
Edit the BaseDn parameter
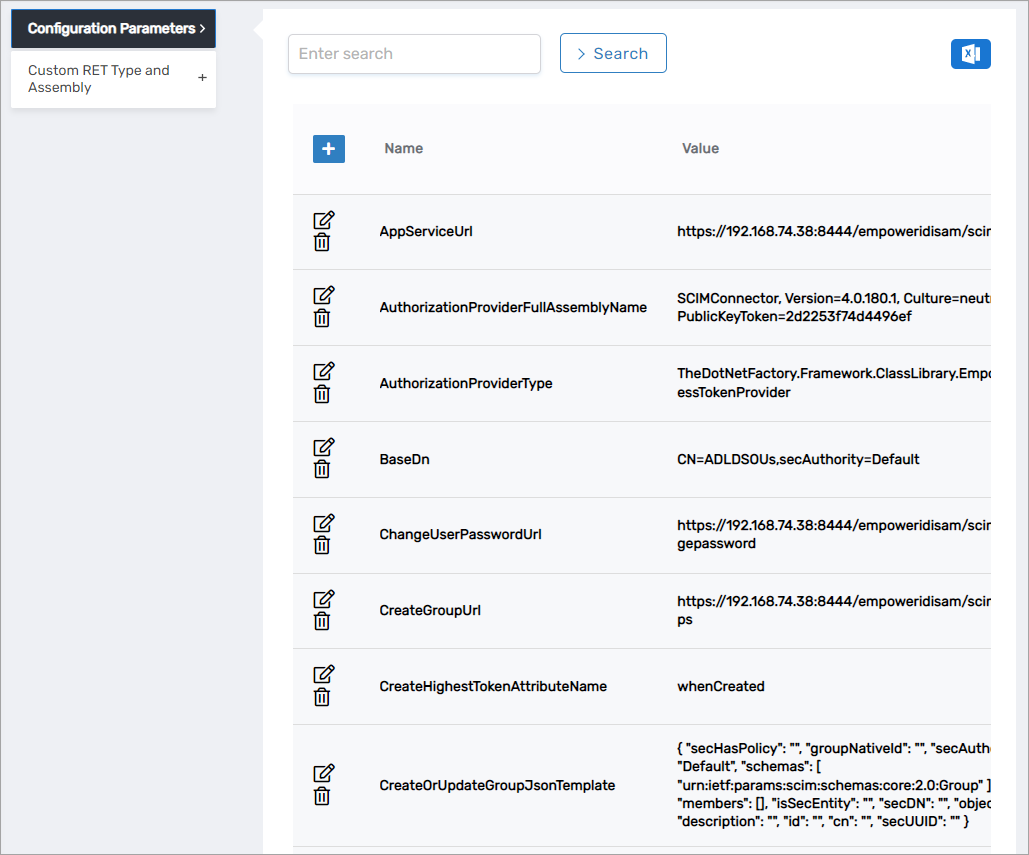(x=323, y=448)
